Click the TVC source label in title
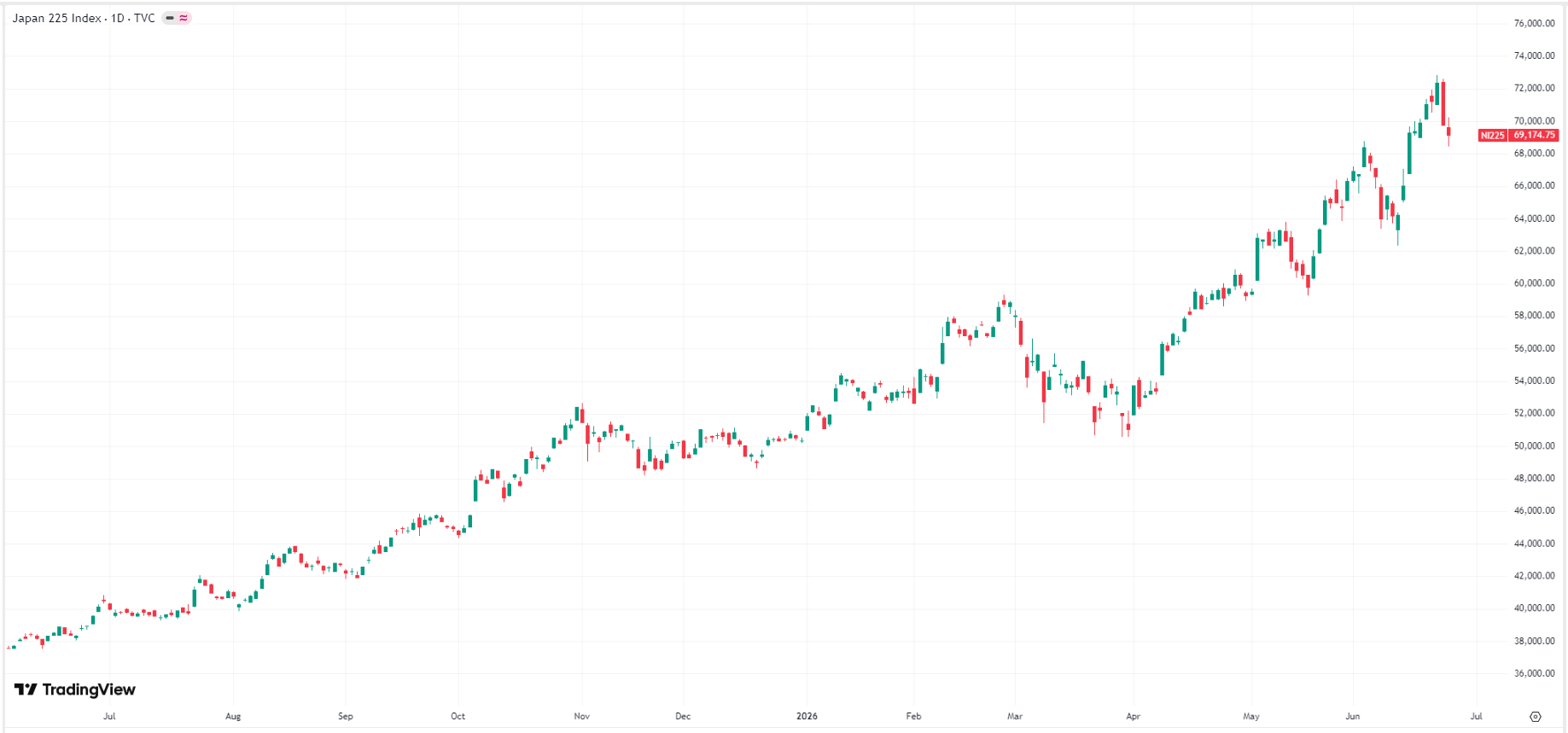 (144, 18)
